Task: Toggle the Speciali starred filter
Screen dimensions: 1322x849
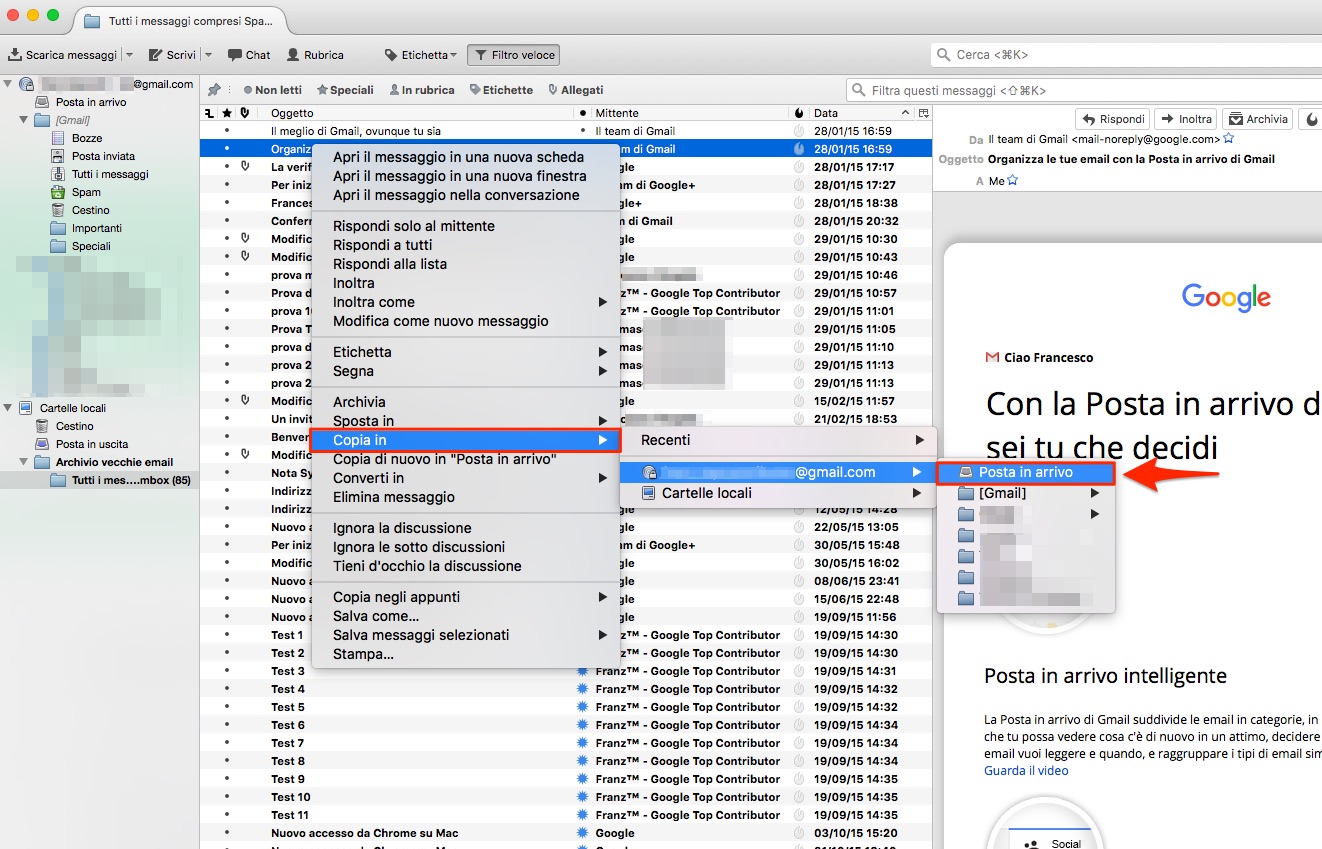Action: coord(345,90)
